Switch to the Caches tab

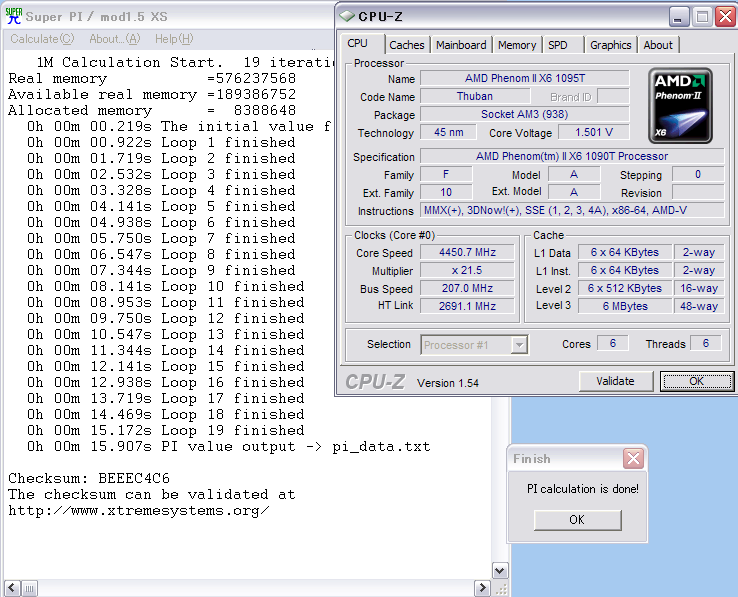click(x=407, y=45)
